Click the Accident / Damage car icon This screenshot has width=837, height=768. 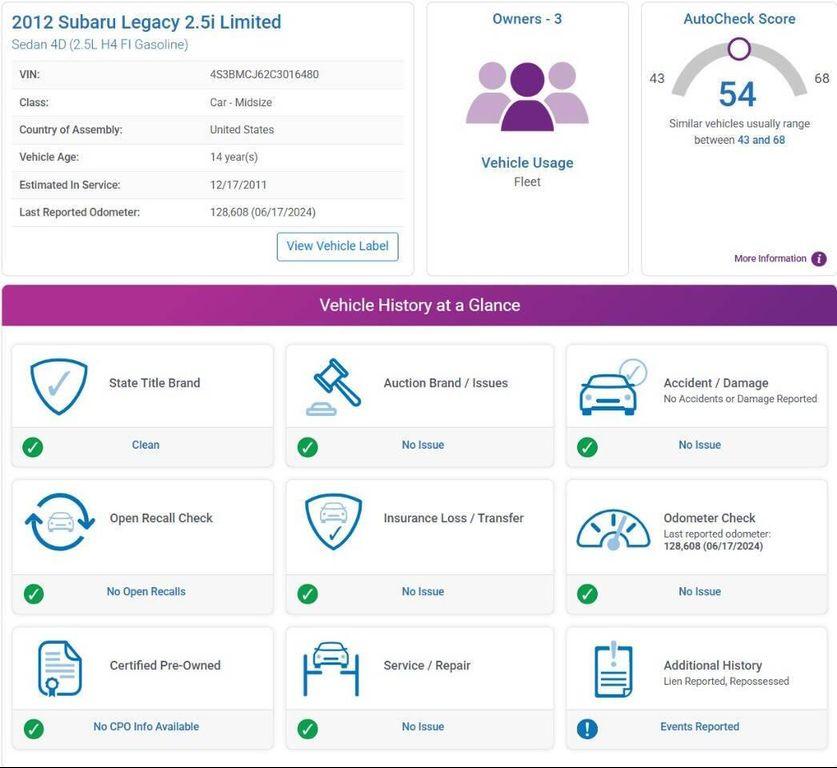(613, 387)
